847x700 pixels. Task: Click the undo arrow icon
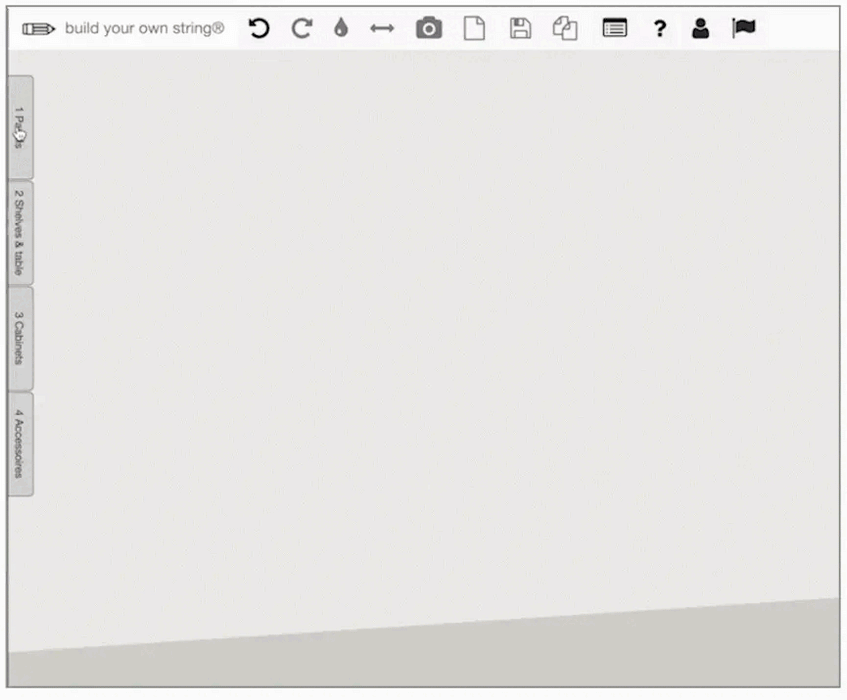coord(259,29)
